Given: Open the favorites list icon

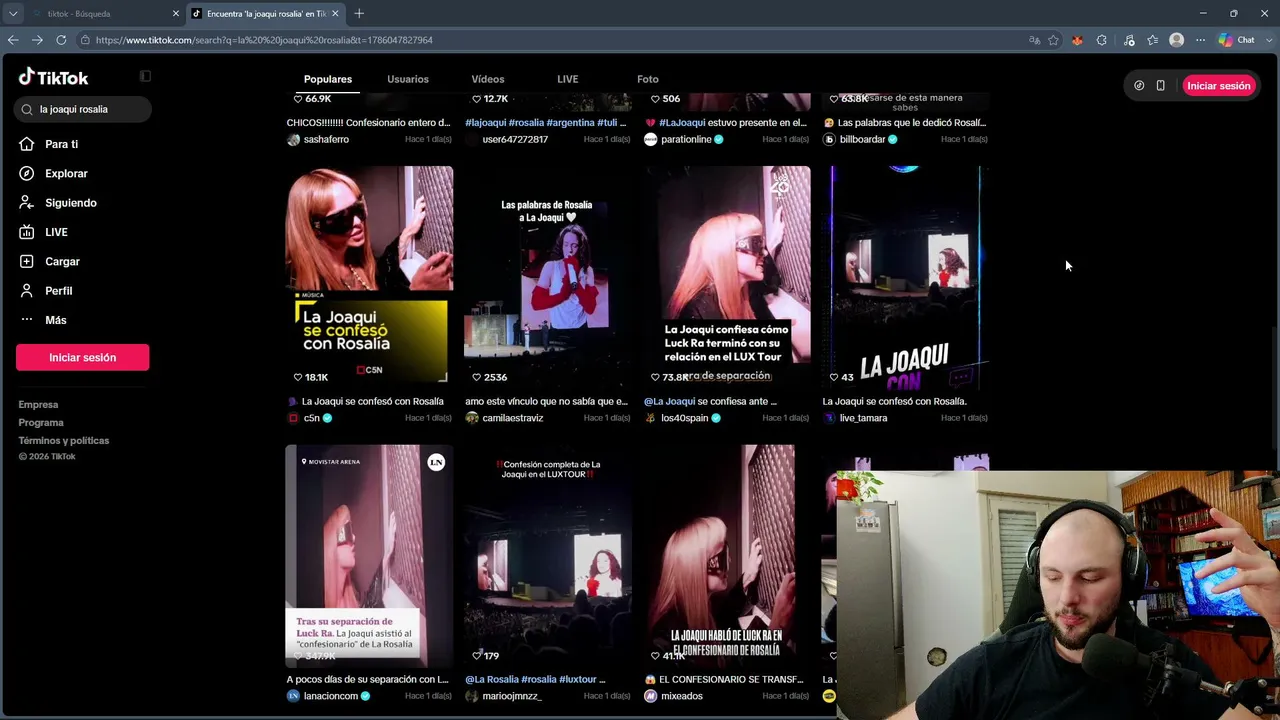Looking at the screenshot, I should [x=1152, y=40].
